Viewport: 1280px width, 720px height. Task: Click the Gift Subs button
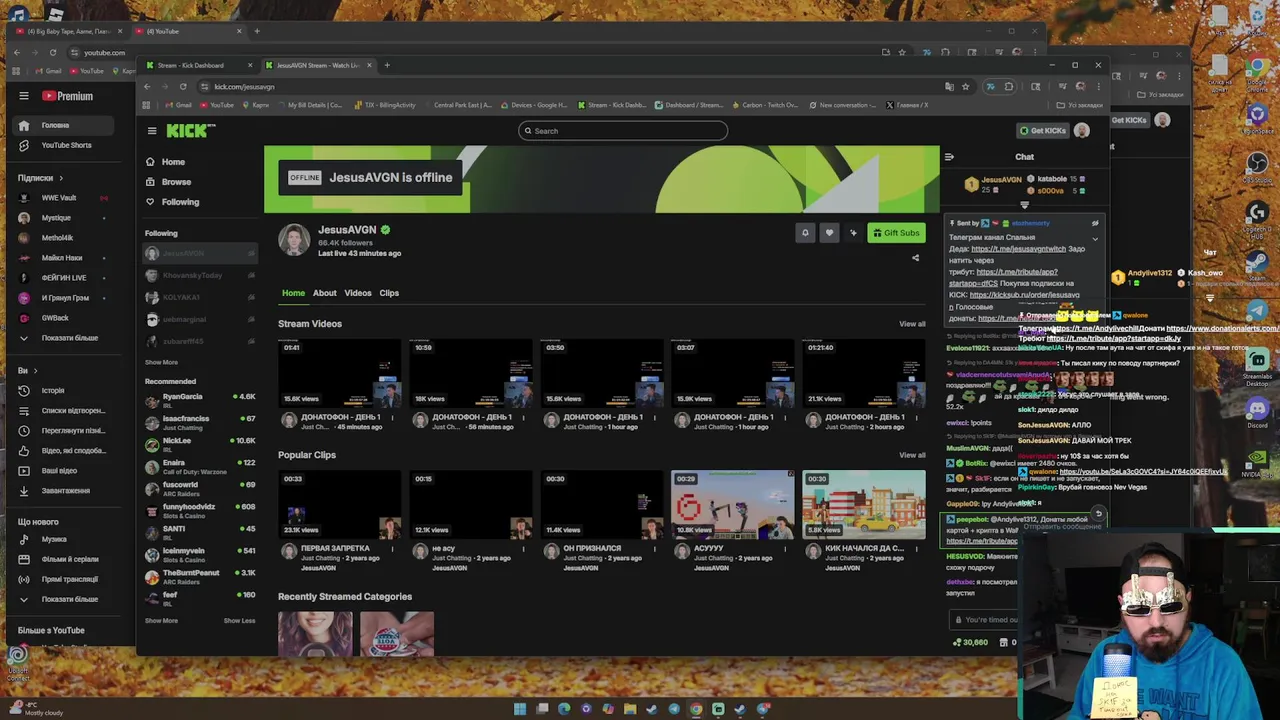coord(896,233)
